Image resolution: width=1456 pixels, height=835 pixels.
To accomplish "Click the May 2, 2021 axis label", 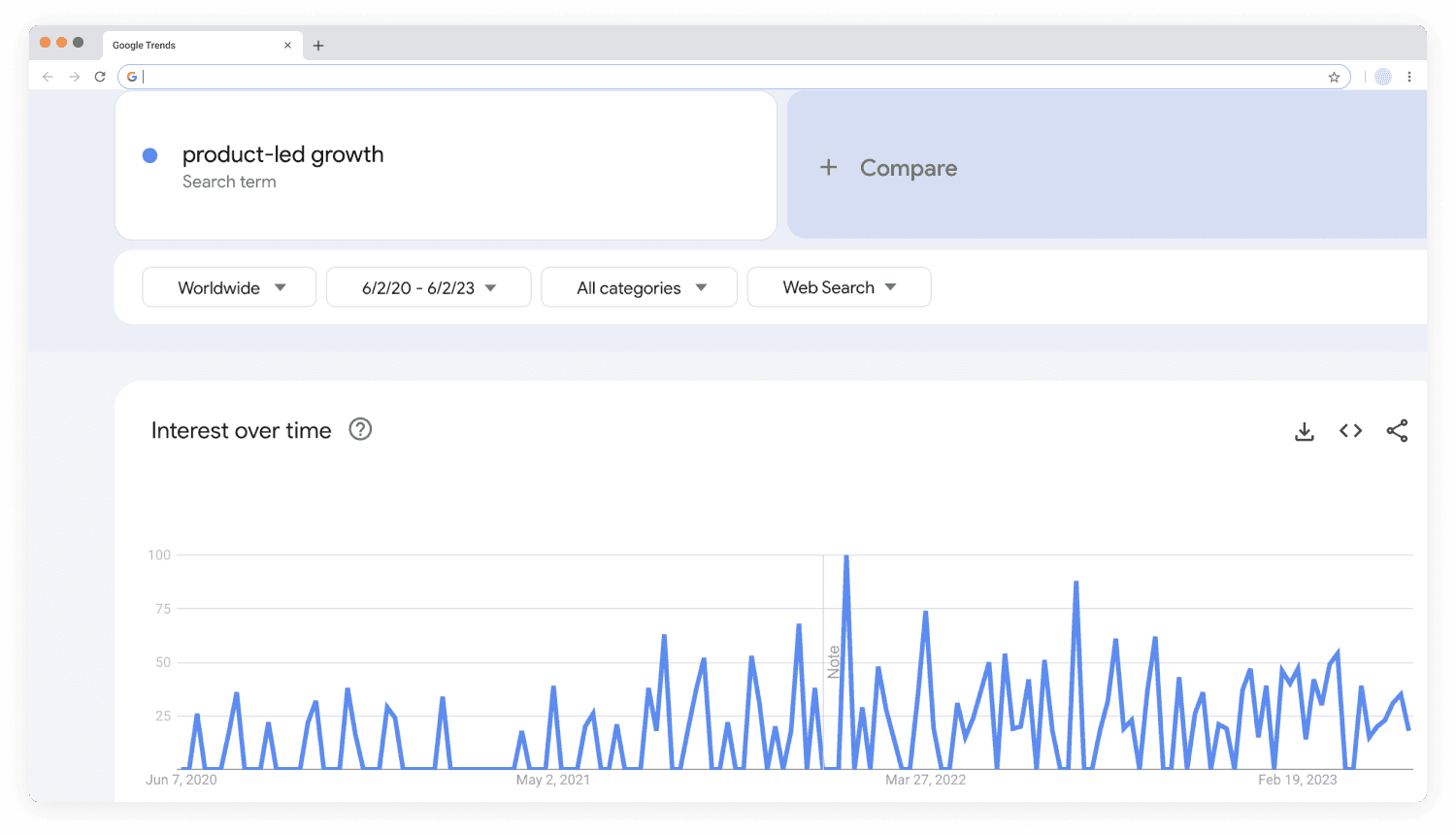I will pyautogui.click(x=552, y=780).
